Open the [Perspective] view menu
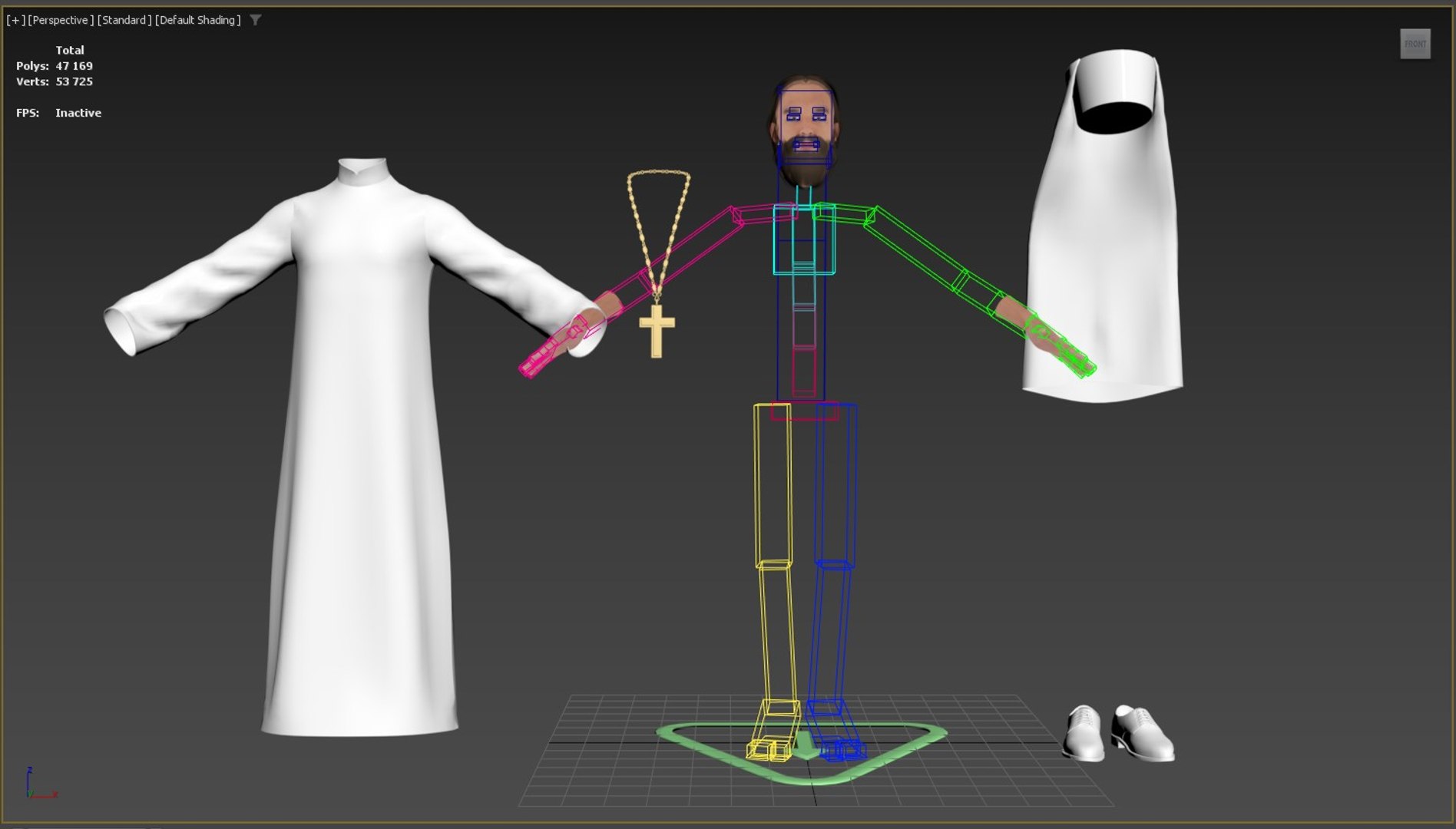This screenshot has height=829, width=1456. (x=61, y=20)
